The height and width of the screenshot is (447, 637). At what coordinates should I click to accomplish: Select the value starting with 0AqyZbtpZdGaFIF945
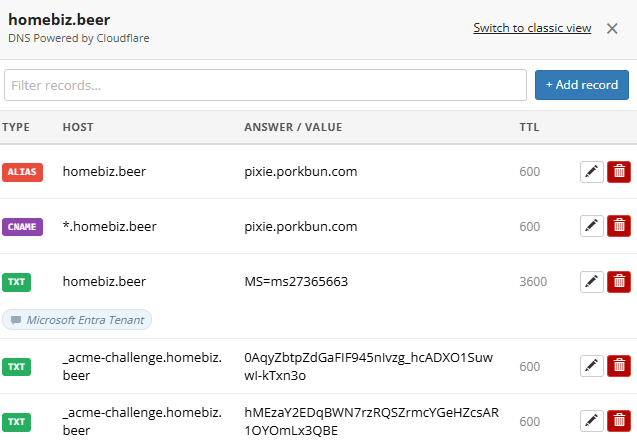(x=368, y=366)
